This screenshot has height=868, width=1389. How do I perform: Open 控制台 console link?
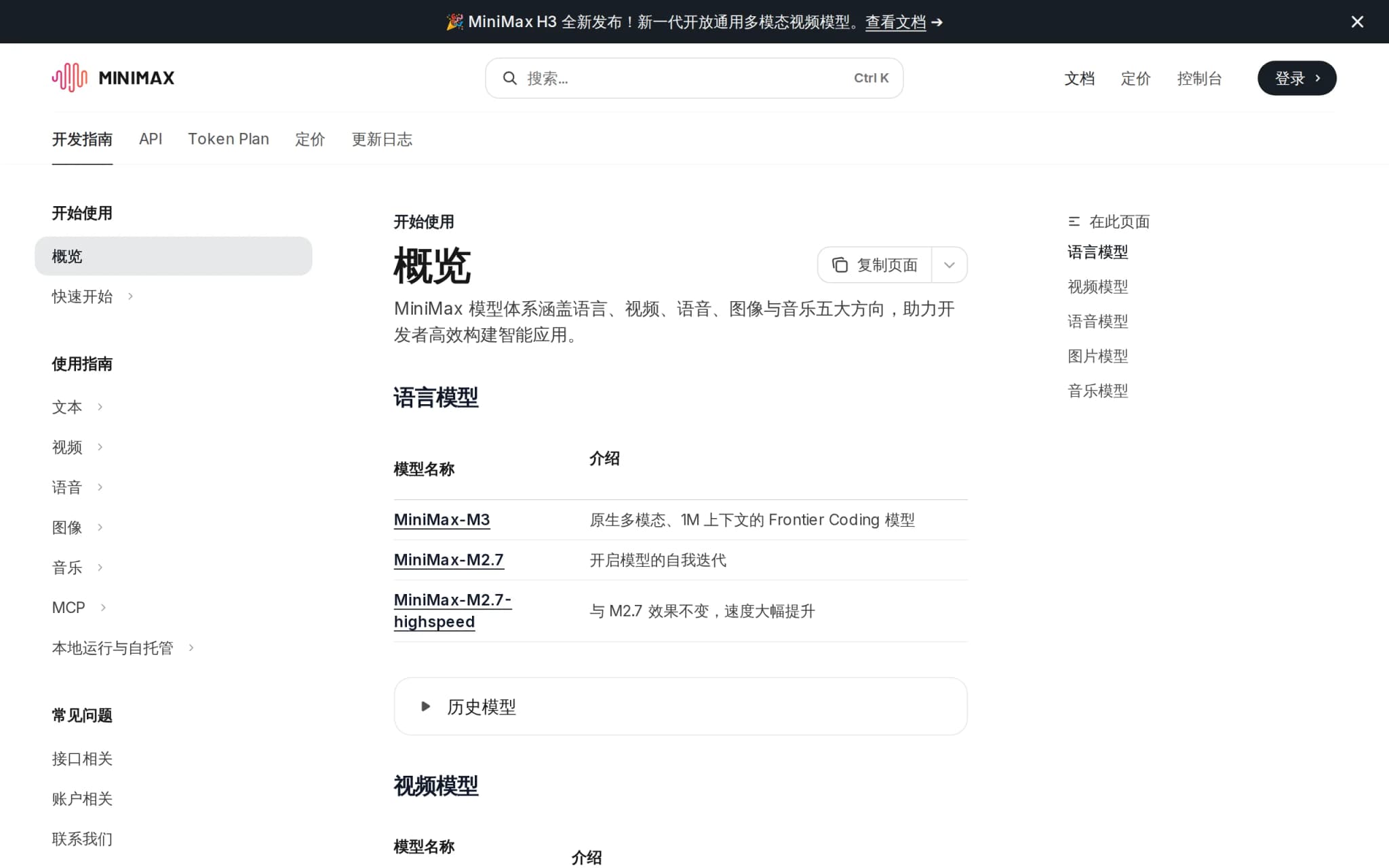[x=1199, y=78]
